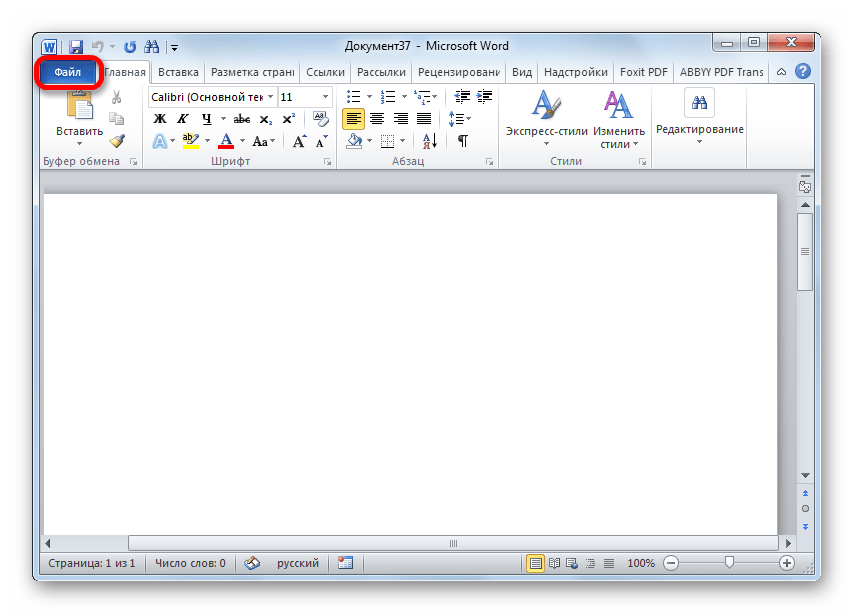The height and width of the screenshot is (614, 854).
Task: Toggle bold formatting with the Ж button
Action: (160, 119)
